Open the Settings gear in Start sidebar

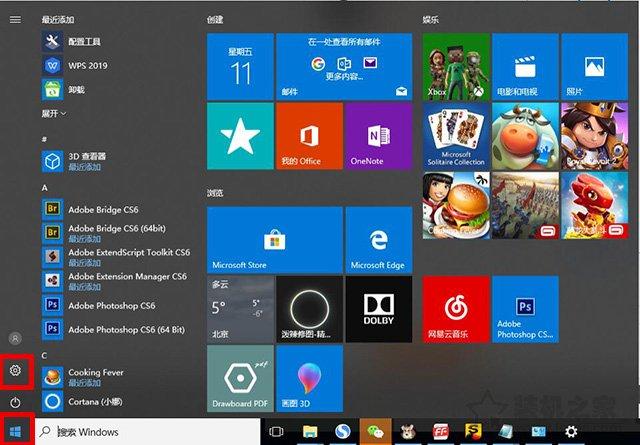click(15, 370)
